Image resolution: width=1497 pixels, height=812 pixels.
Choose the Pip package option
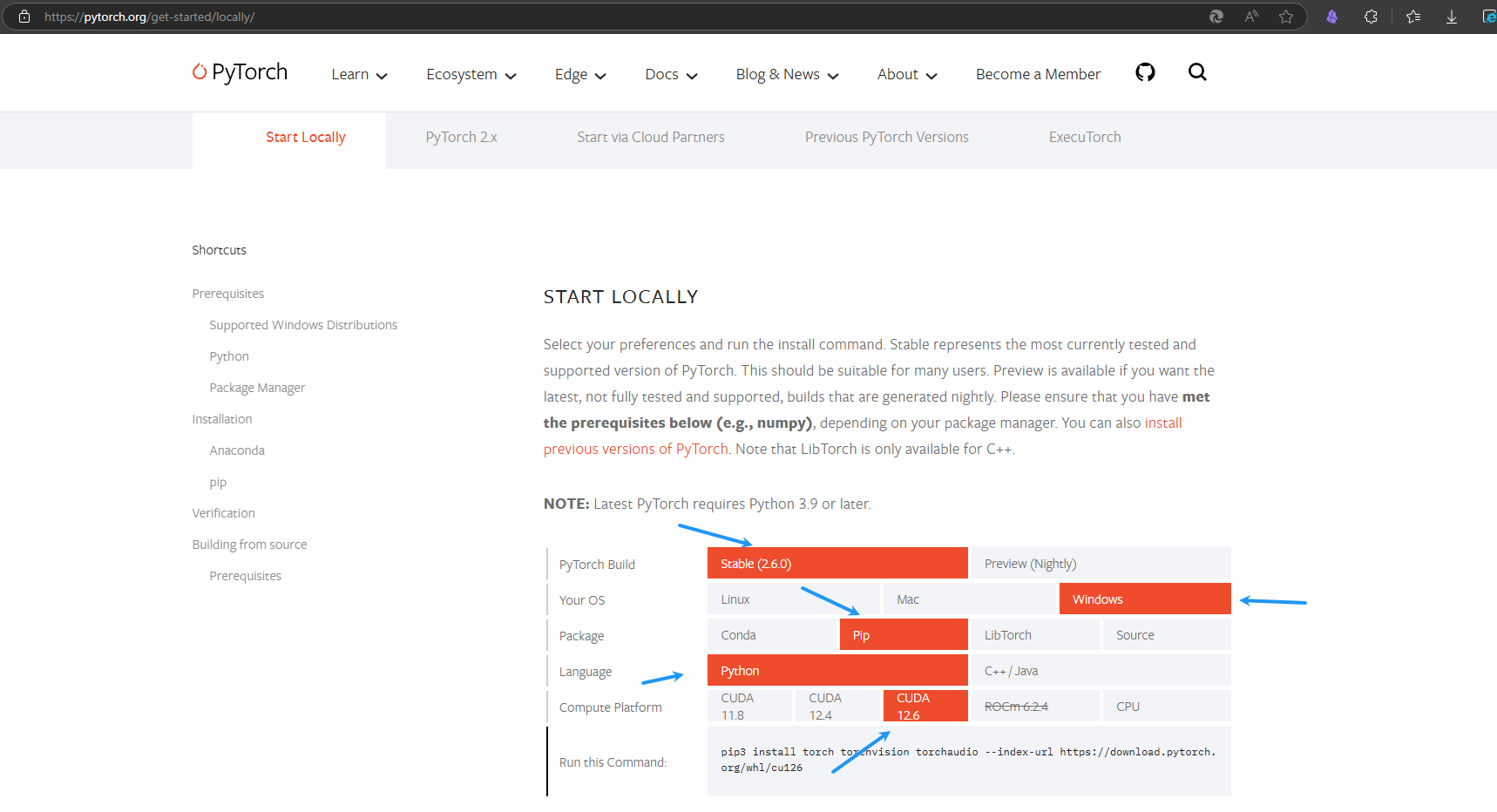904,635
